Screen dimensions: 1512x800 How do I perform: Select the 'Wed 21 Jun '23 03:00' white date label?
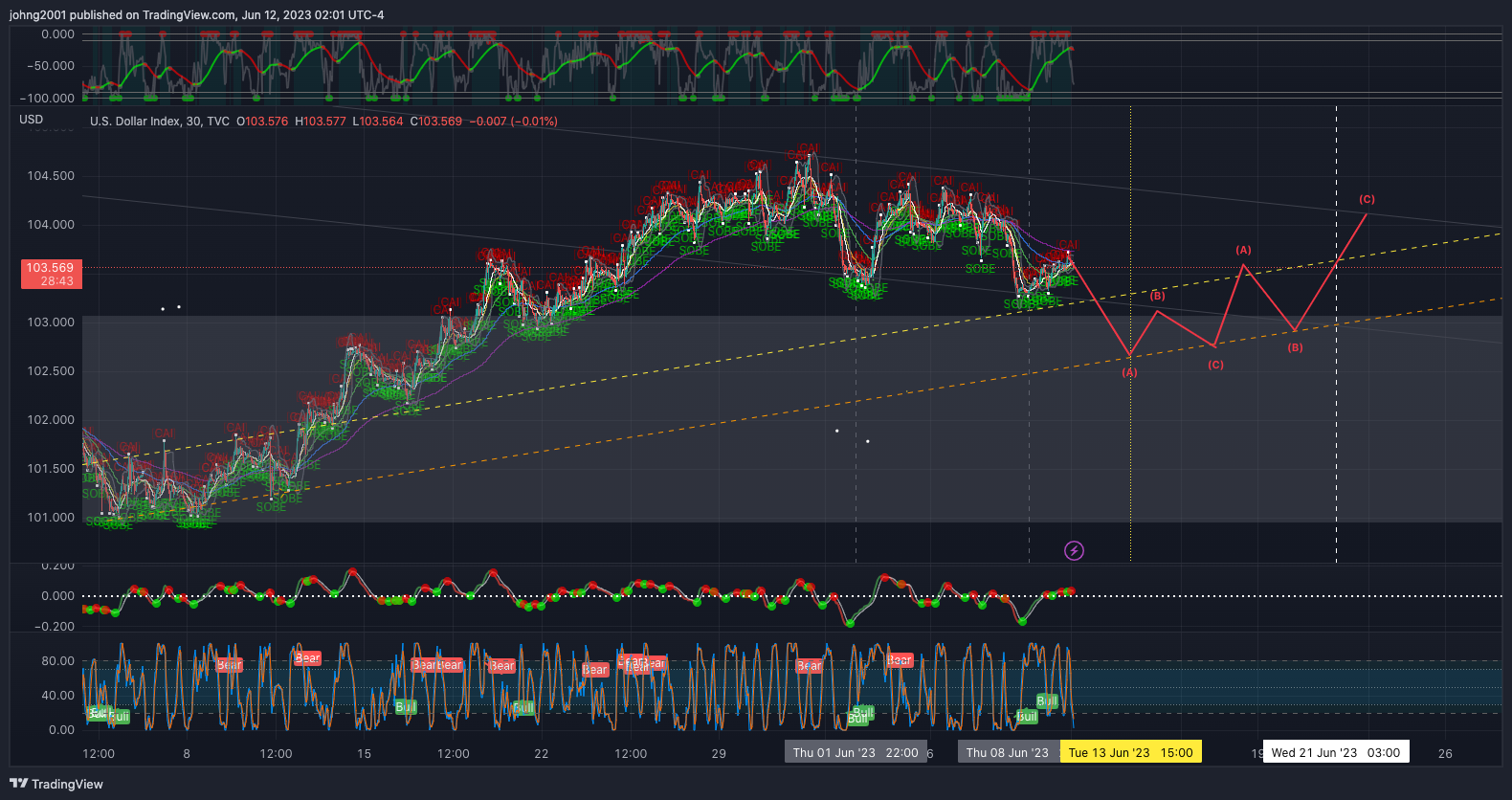pos(1336,753)
